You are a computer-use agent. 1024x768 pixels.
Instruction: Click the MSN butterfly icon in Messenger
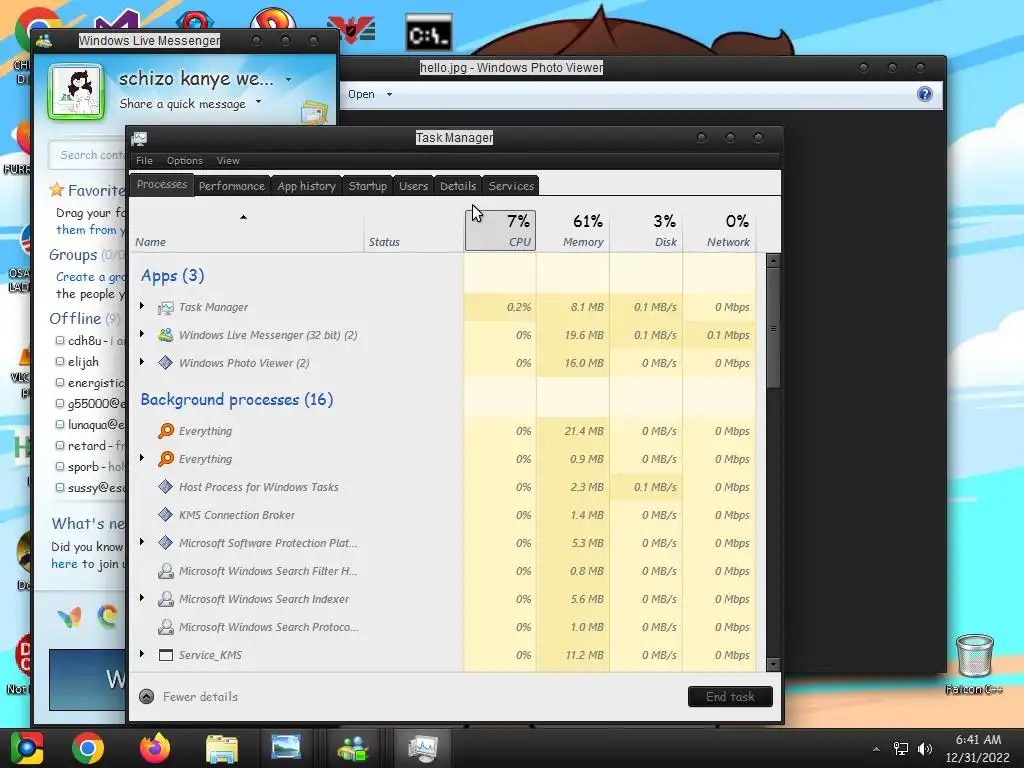click(x=69, y=616)
